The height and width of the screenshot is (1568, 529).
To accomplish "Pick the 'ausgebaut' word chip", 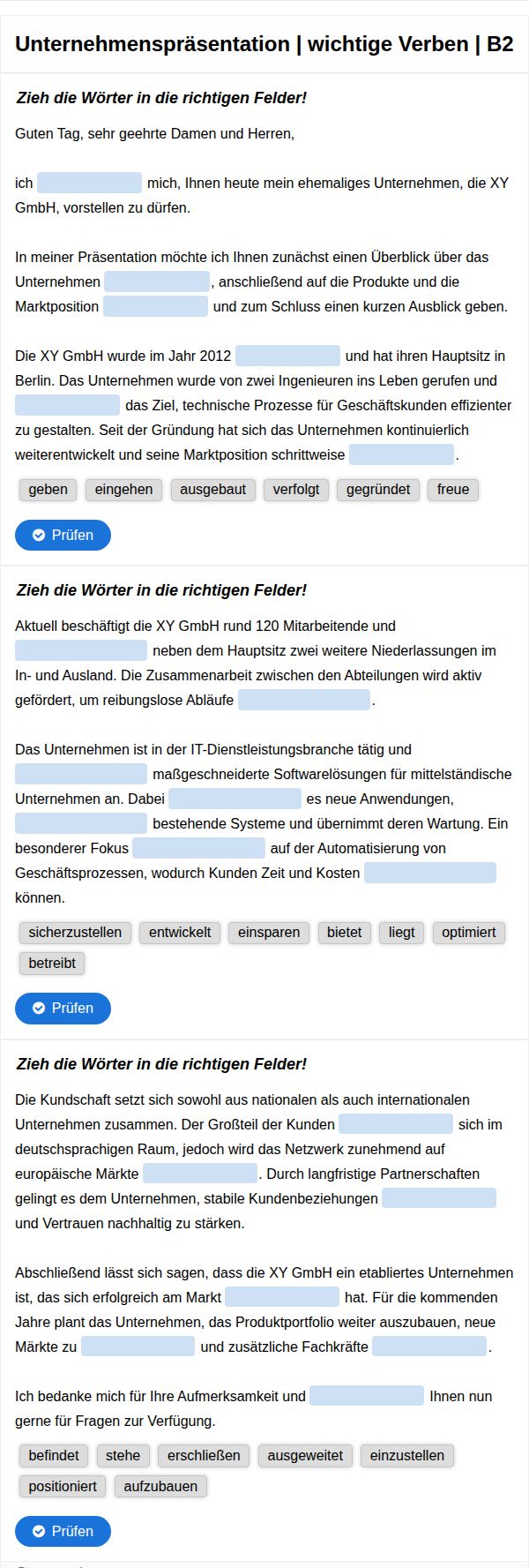I will click(212, 489).
